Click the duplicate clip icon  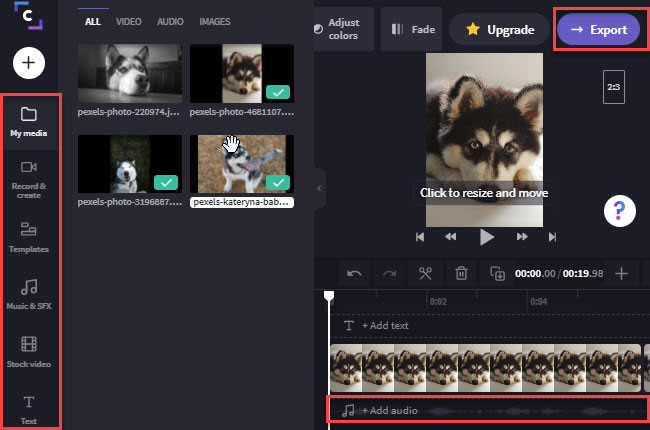497,273
